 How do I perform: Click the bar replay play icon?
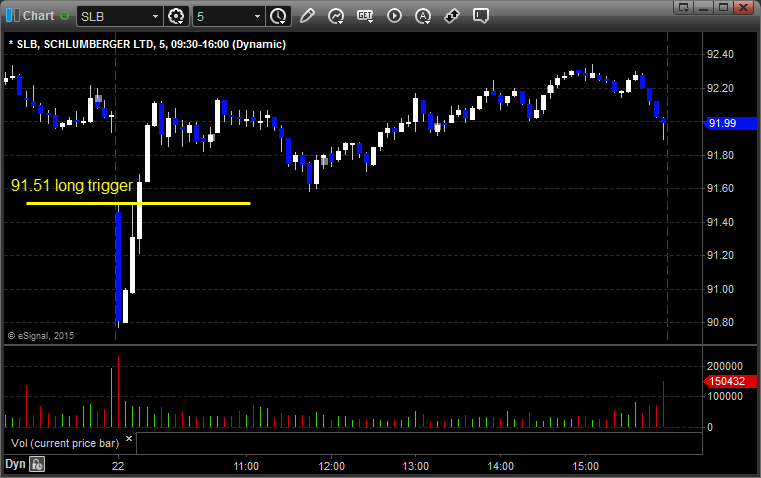pyautogui.click(x=394, y=16)
